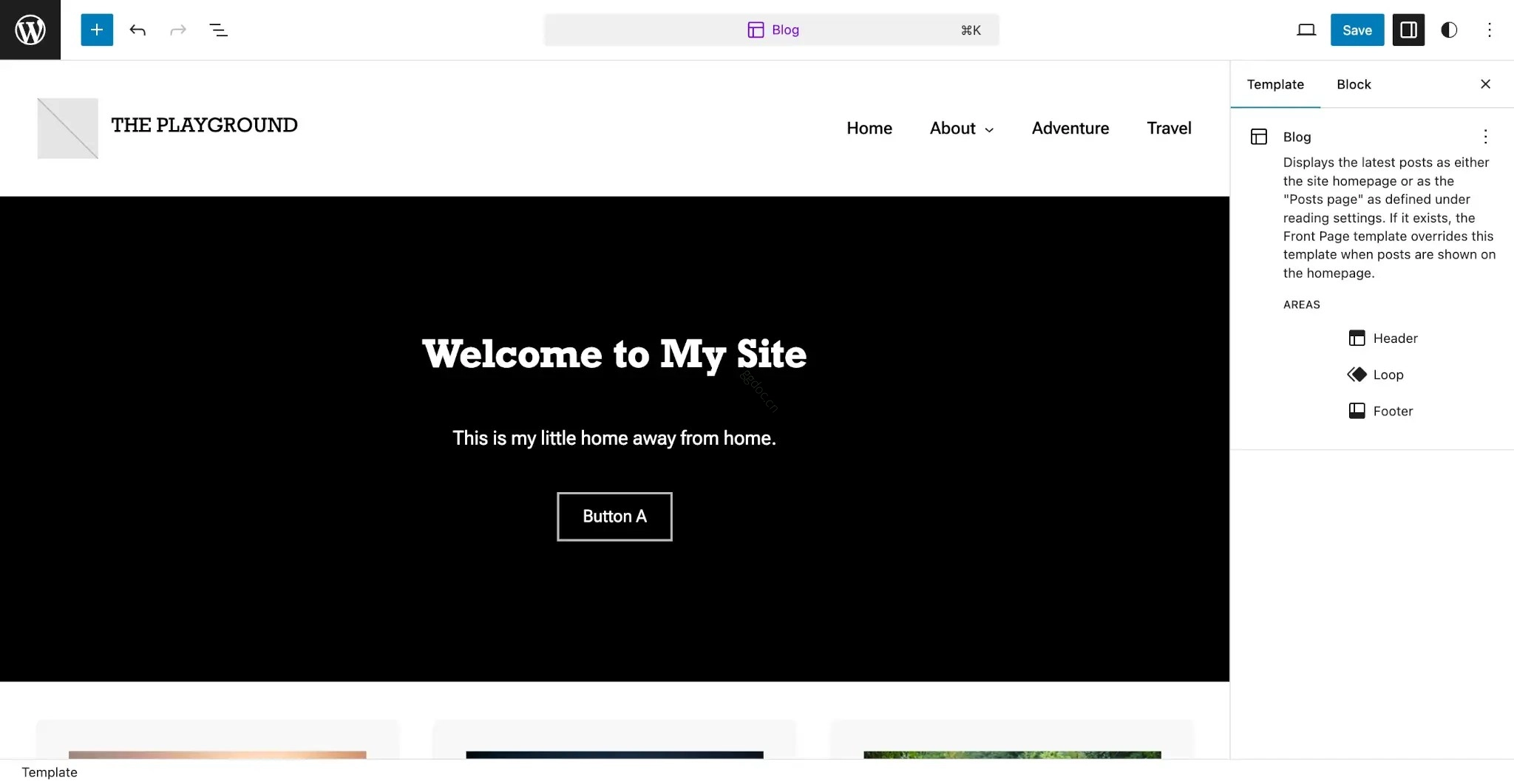Select the Footer template area
1514x784 pixels.
(x=1380, y=411)
